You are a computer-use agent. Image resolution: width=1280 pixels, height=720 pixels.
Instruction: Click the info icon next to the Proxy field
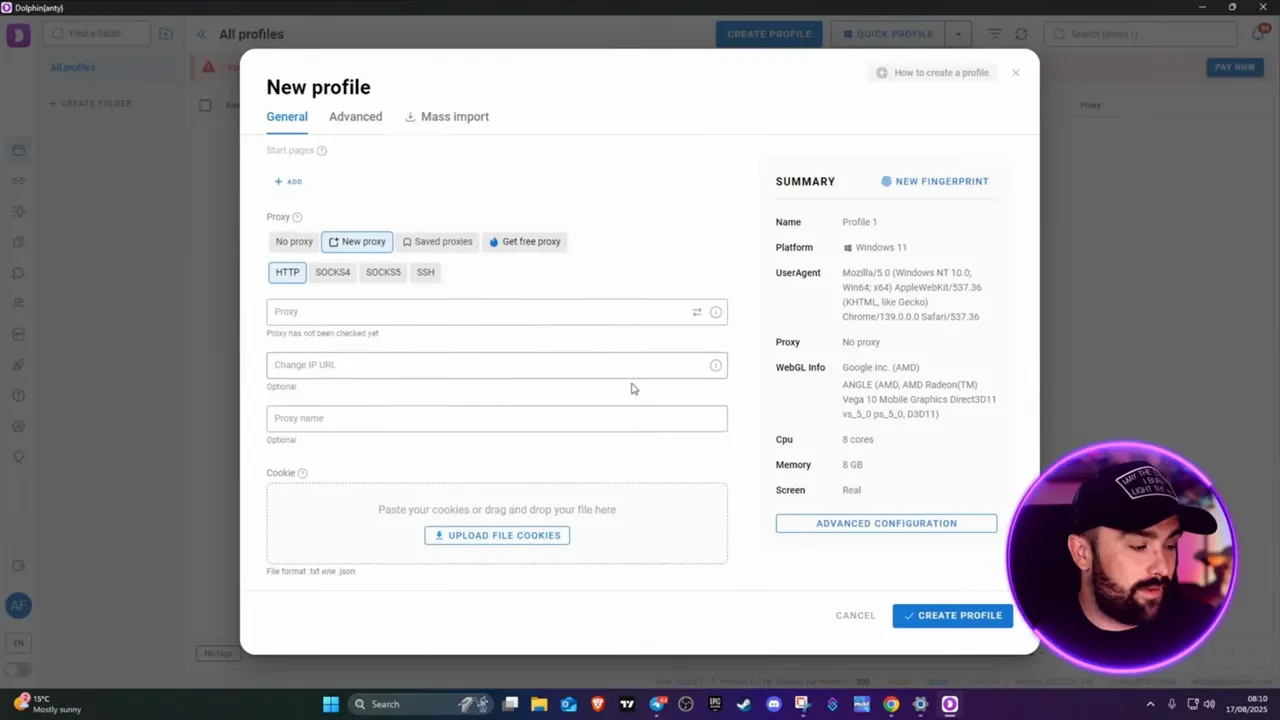(716, 311)
